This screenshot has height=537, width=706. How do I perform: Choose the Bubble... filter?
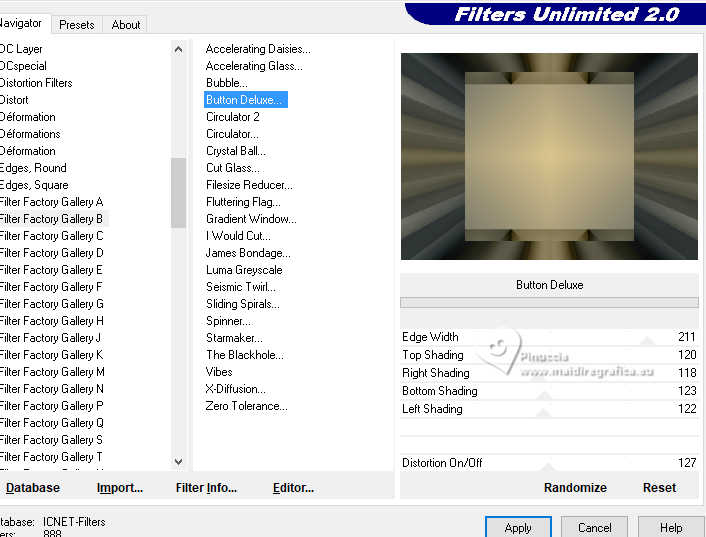(x=226, y=83)
